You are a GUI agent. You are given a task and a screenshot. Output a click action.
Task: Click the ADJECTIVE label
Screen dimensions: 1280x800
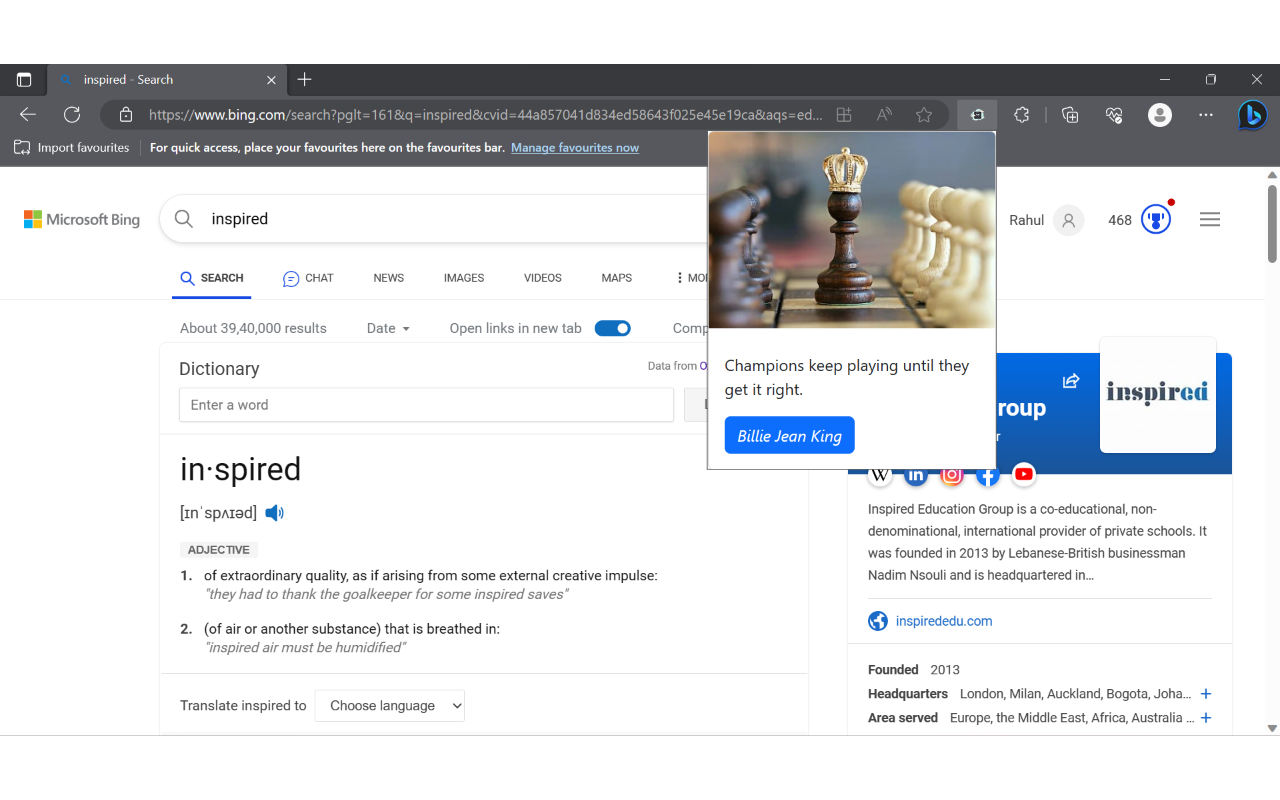(219, 550)
